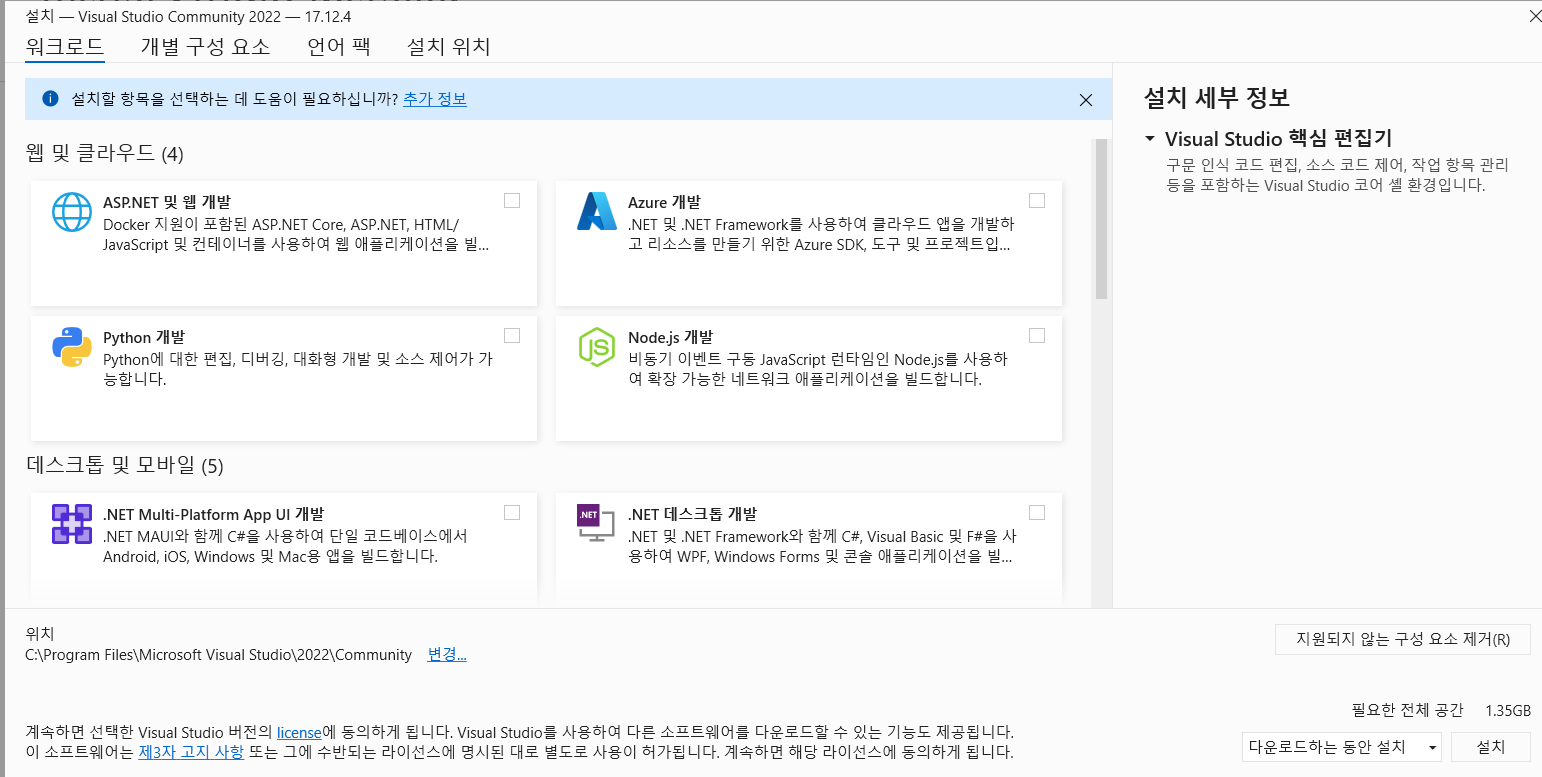The height and width of the screenshot is (777, 1542).
Task: Open the 다운로드하는 동안 설치 dropdown
Action: coord(1343,747)
